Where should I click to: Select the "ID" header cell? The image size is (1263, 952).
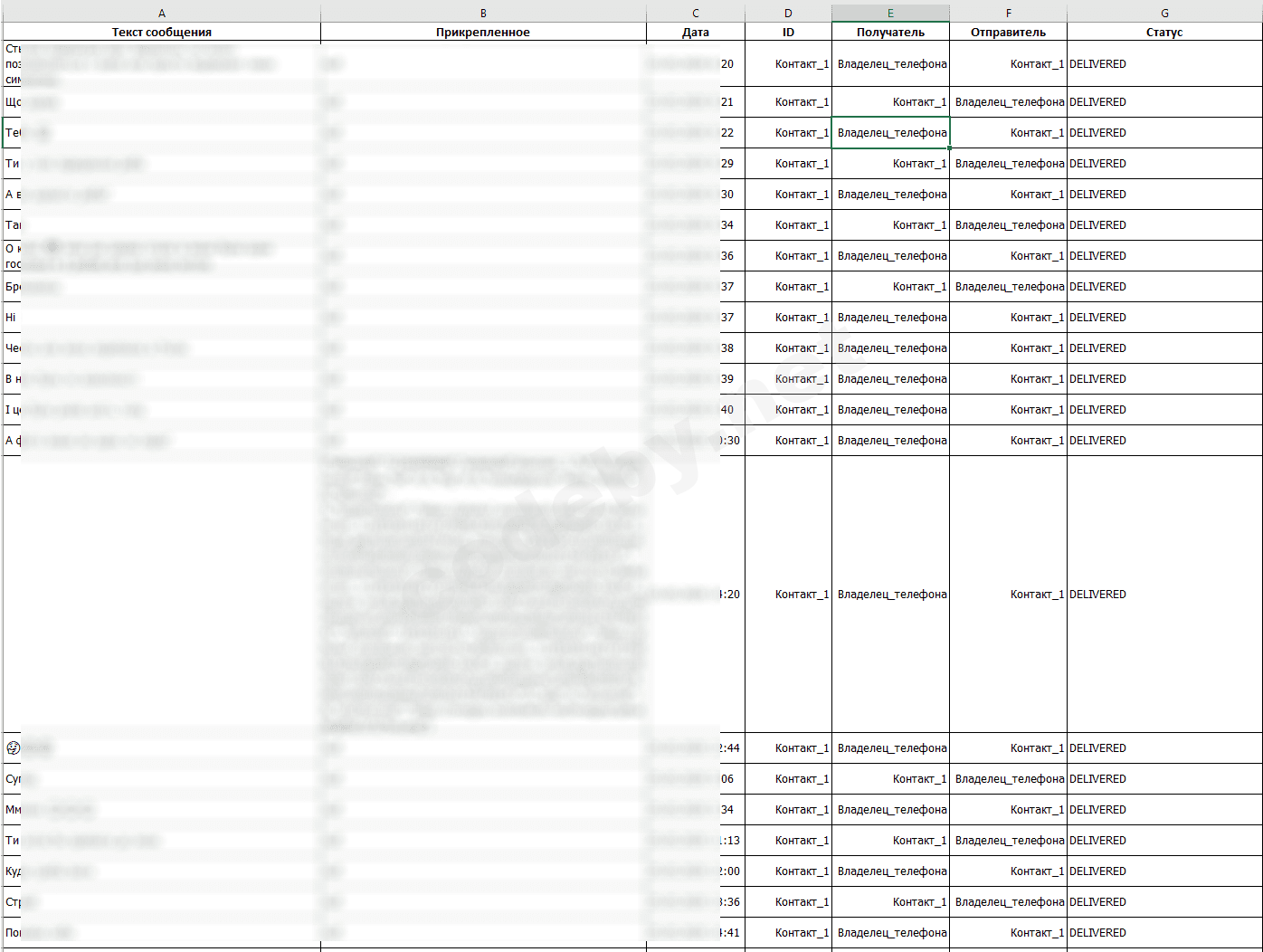(788, 32)
